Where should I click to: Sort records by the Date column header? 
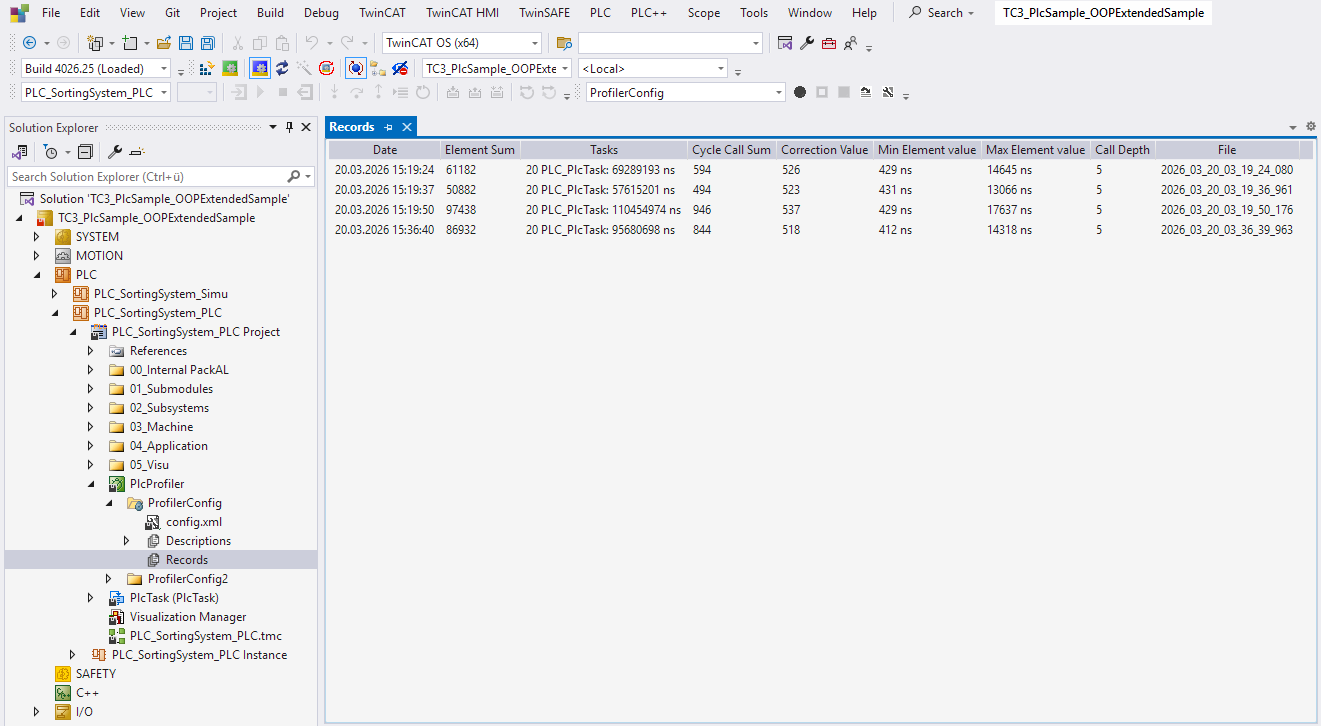click(384, 150)
